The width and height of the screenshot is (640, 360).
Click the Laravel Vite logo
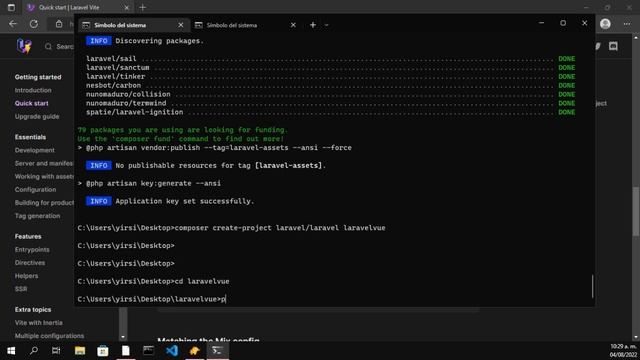point(24,46)
